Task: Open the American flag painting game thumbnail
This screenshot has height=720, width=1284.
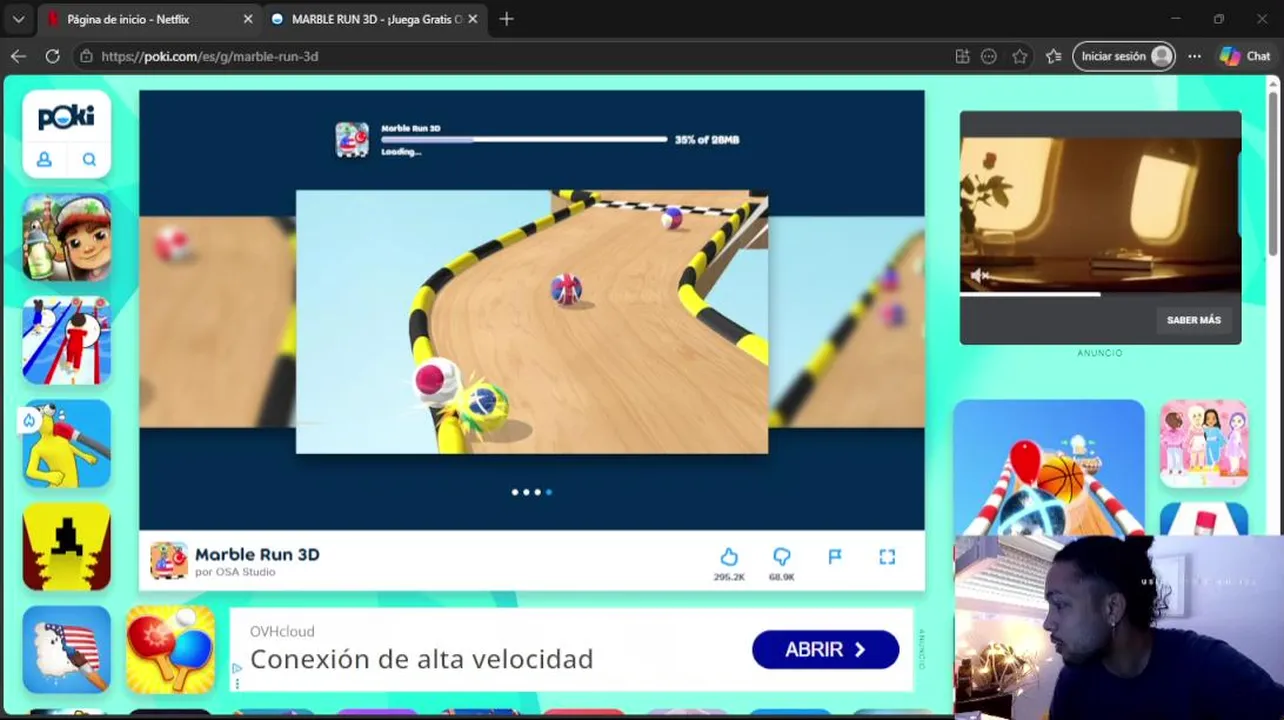Action: (x=67, y=649)
